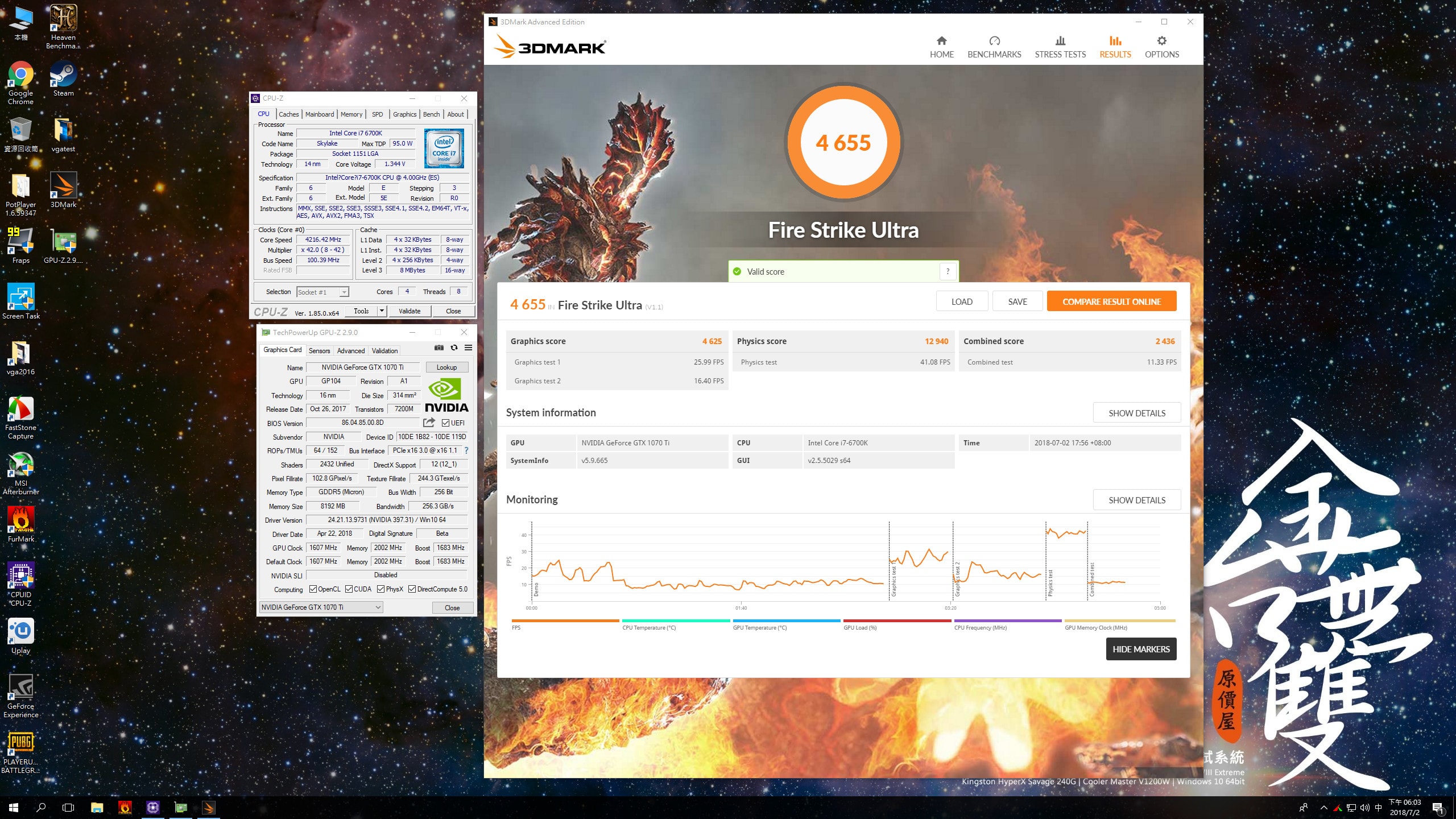1456x819 pixels.
Task: Click the Bus Interface question mark icon
Action: (466, 450)
